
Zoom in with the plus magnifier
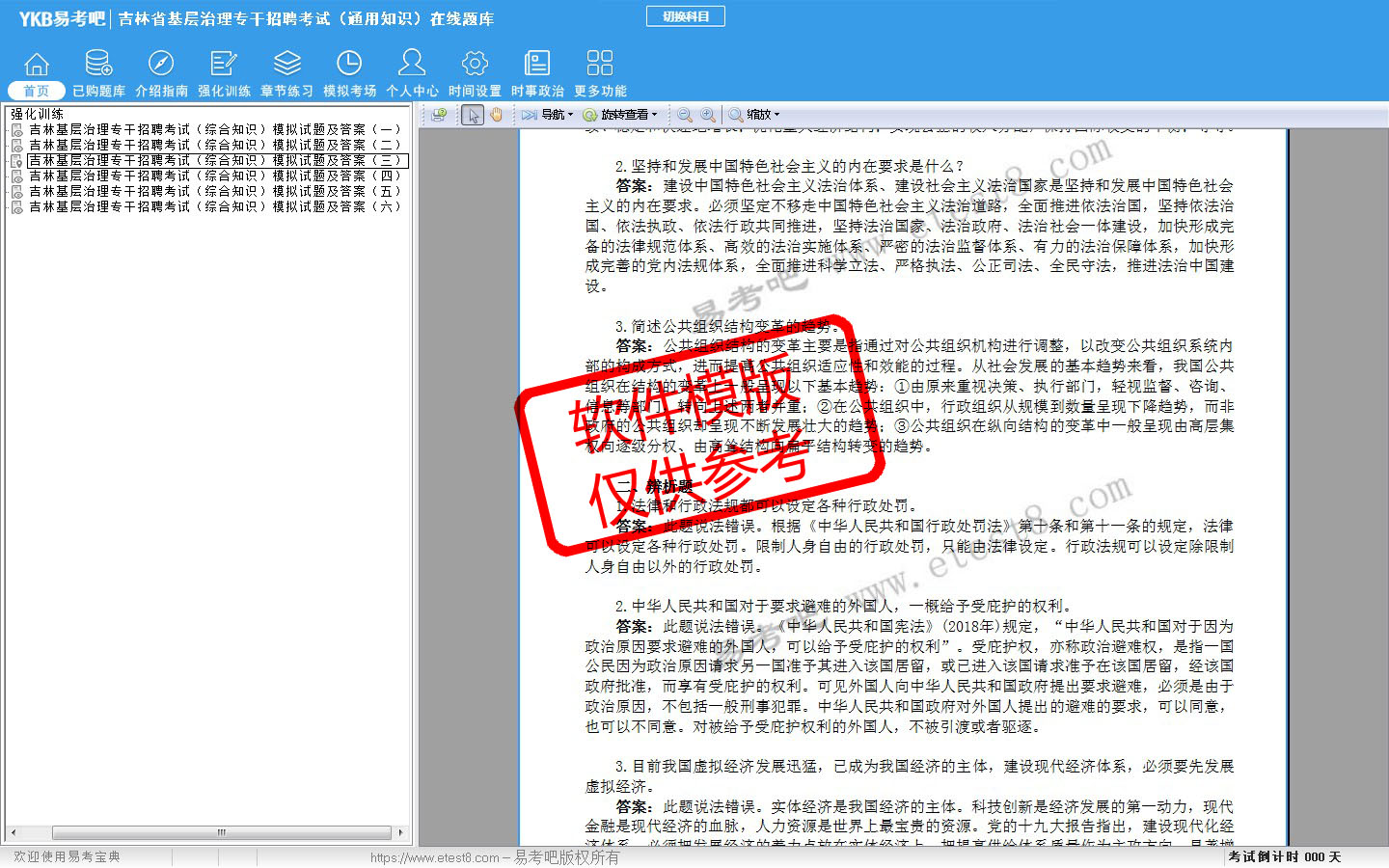(x=708, y=115)
